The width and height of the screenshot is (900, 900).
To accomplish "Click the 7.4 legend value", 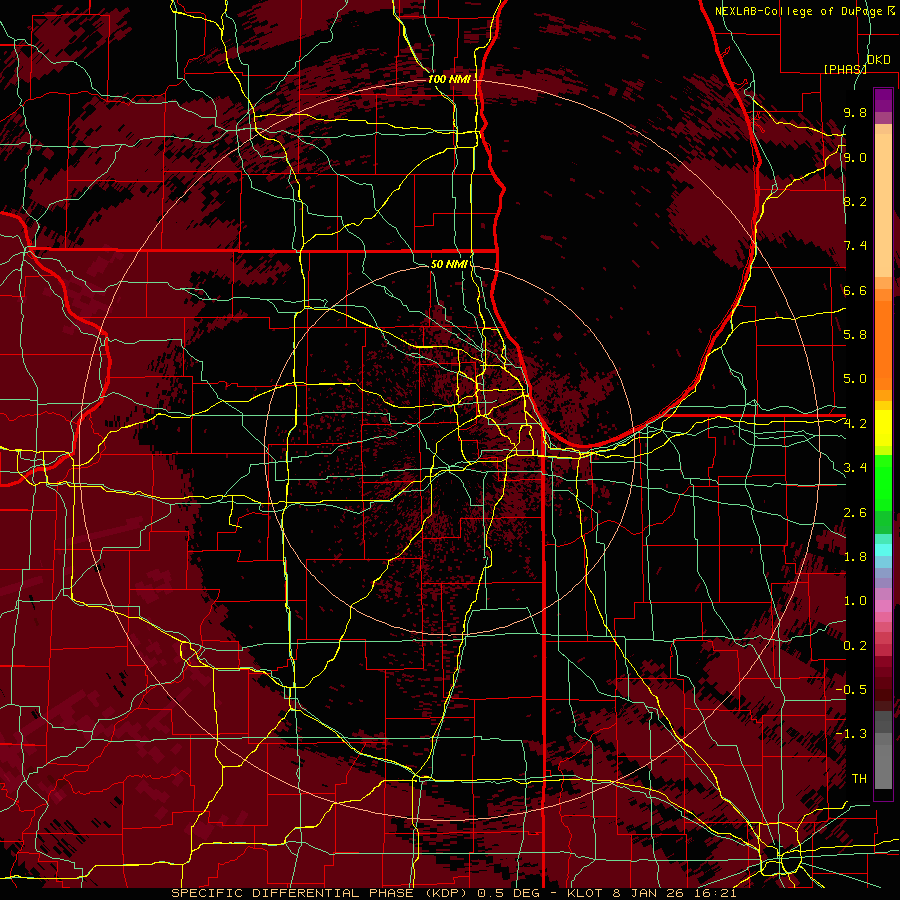I will [855, 246].
